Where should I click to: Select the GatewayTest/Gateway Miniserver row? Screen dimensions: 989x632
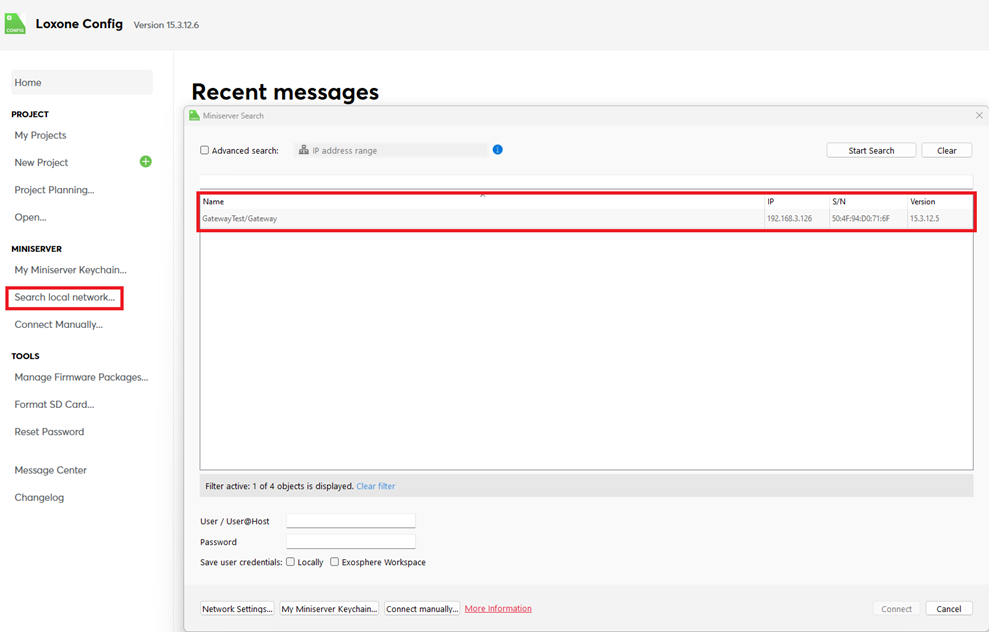click(480, 219)
